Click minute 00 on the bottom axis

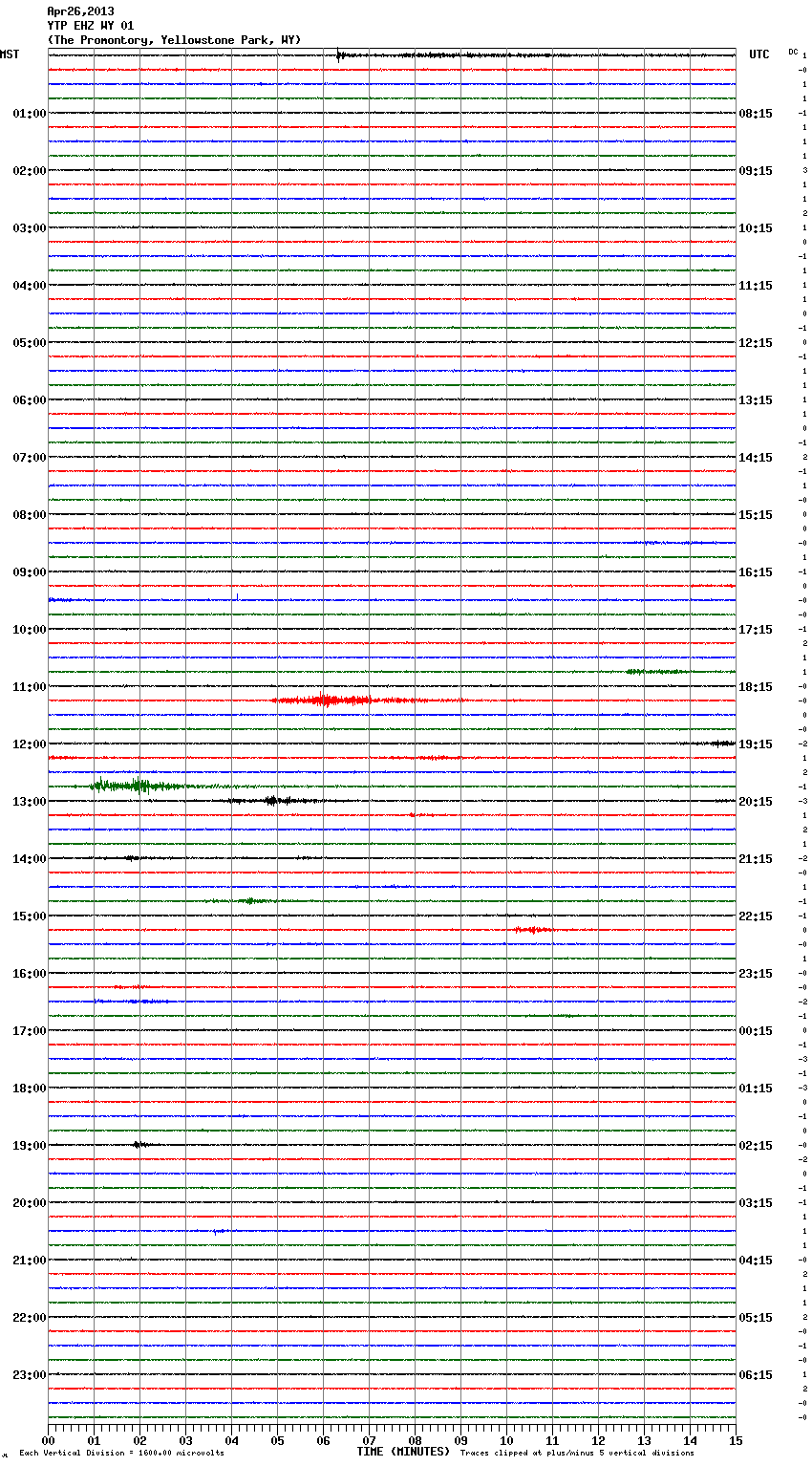(48, 1440)
